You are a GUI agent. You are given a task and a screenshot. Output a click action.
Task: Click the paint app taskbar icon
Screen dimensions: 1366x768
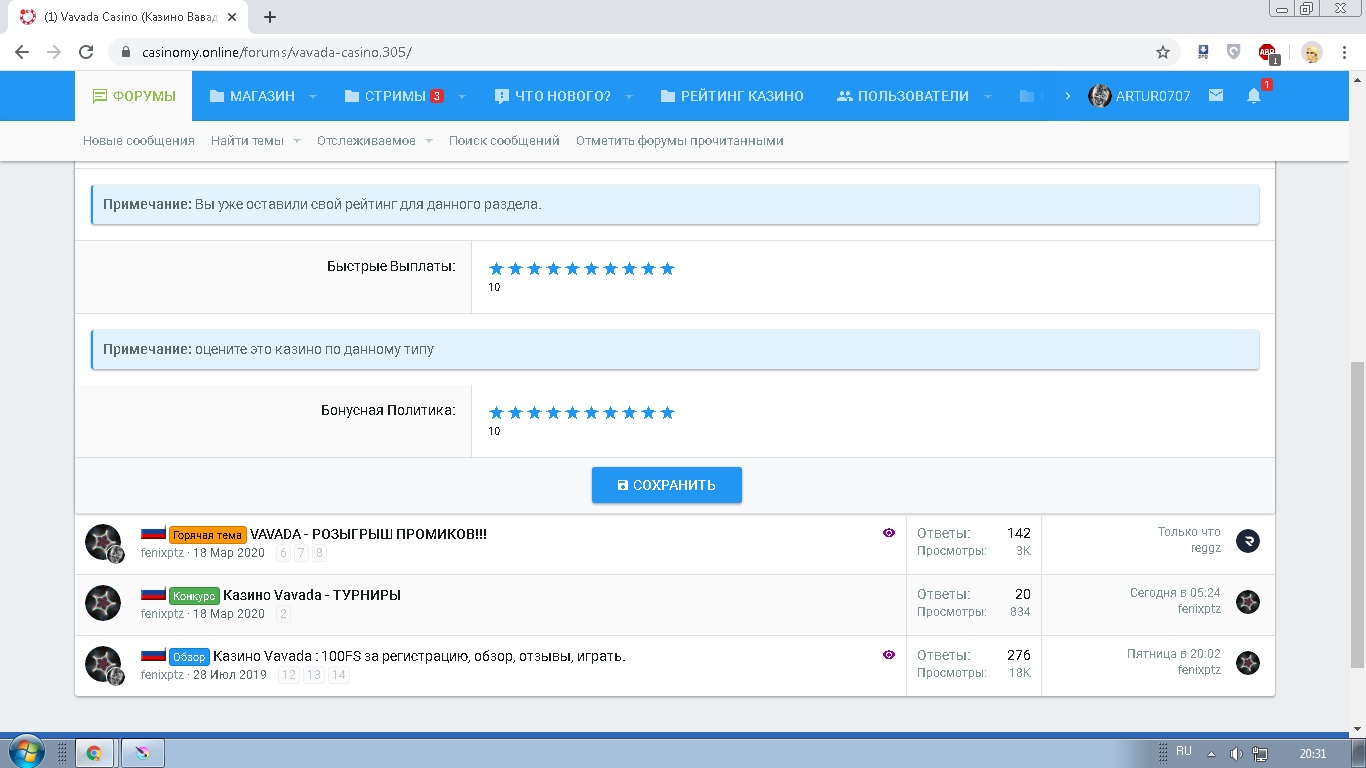click(x=142, y=753)
